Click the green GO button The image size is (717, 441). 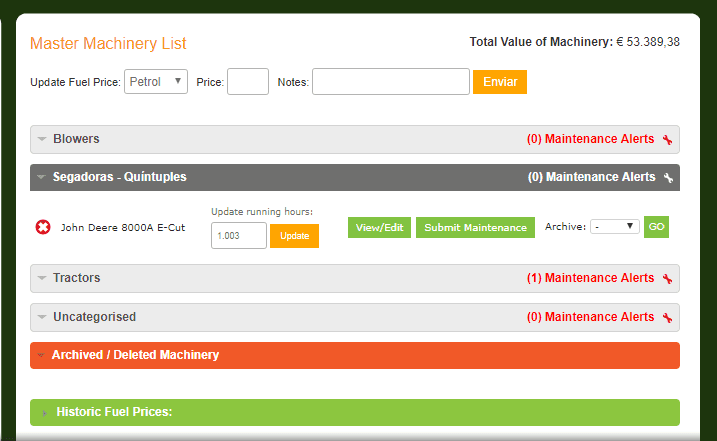(x=656, y=227)
